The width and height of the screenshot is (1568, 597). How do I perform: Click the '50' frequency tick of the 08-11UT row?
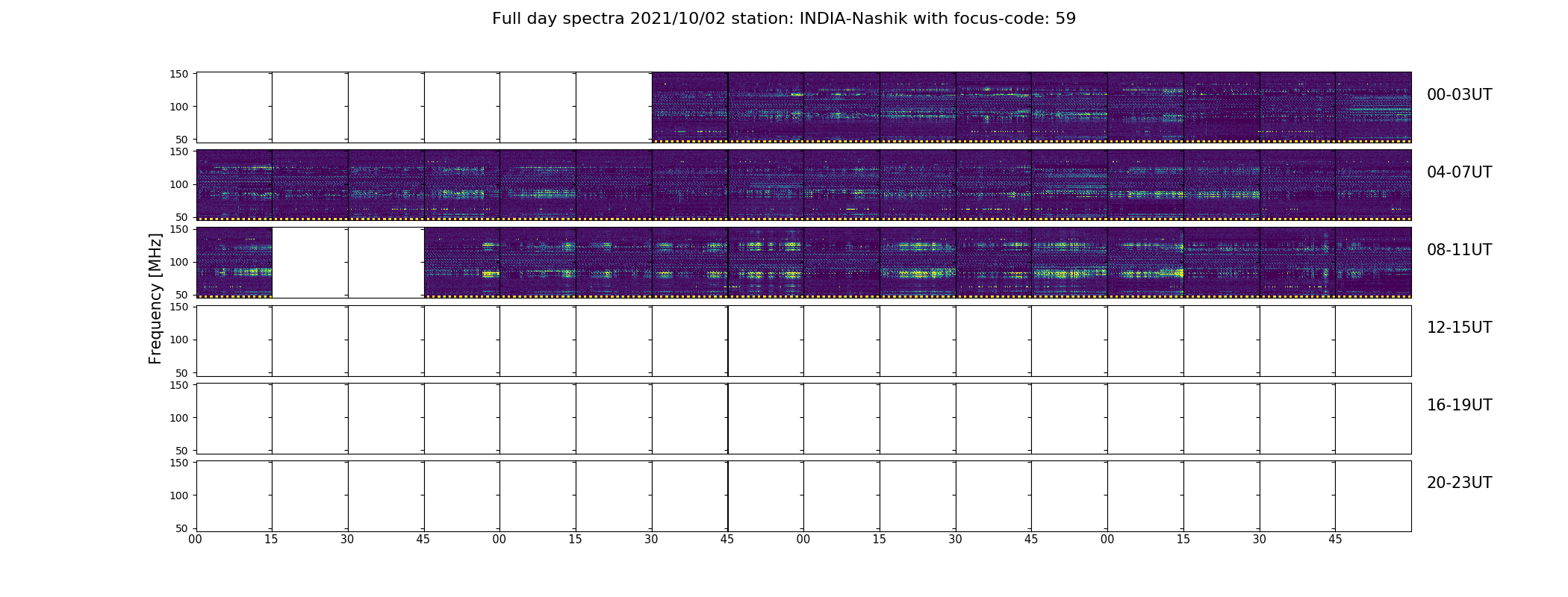182,295
